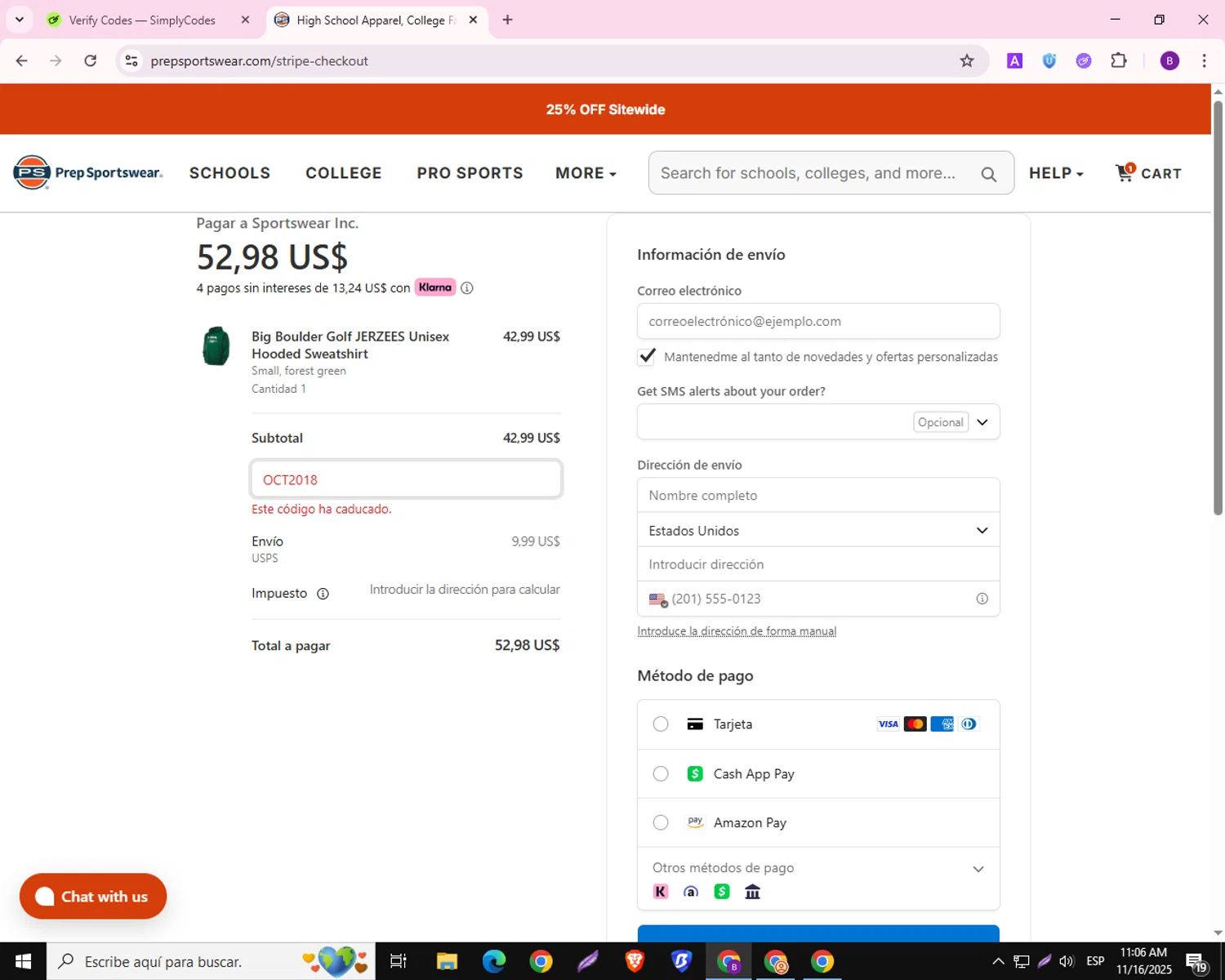
Task: Open the PRO SPORTS menu item
Action: (470, 173)
